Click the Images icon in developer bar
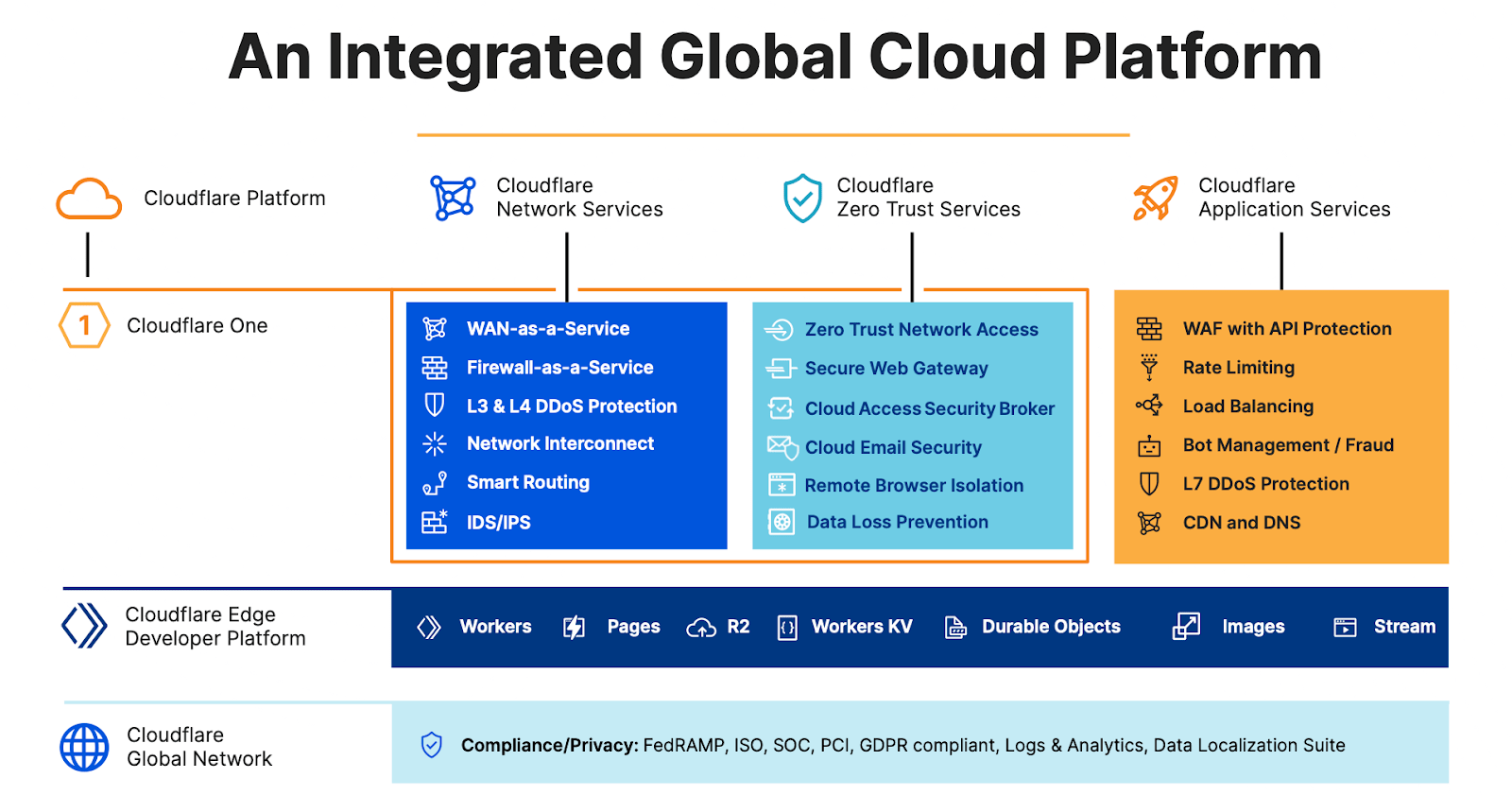Image resolution: width=1512 pixels, height=795 pixels. coord(1186,626)
